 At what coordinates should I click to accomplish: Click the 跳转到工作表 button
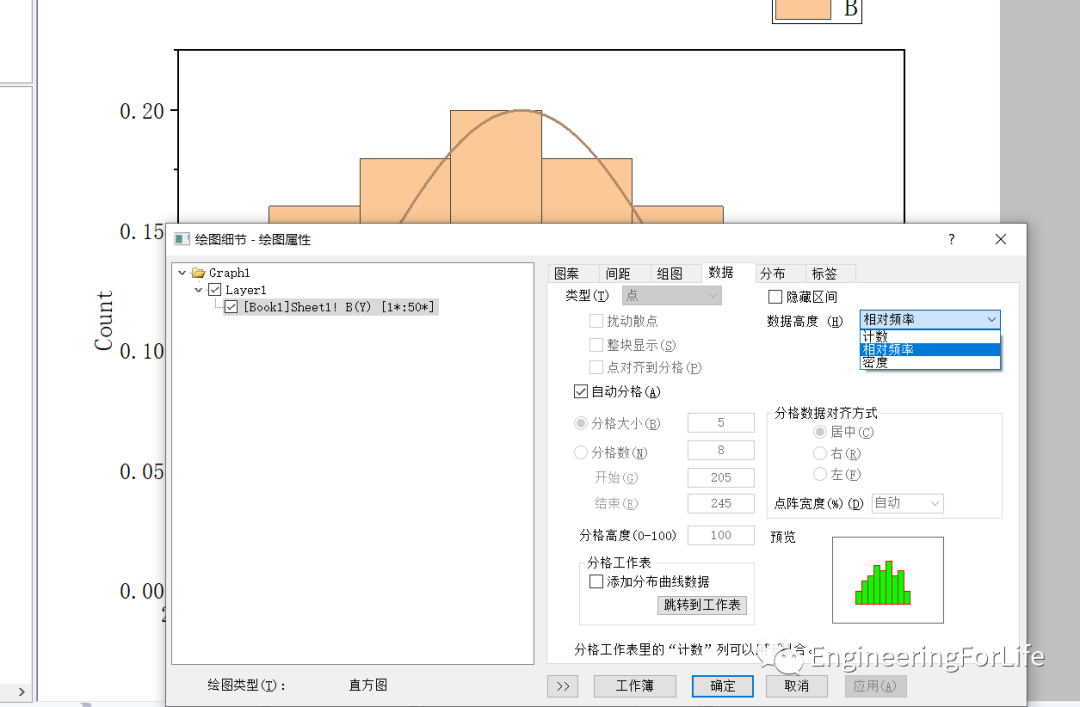[x=702, y=605]
